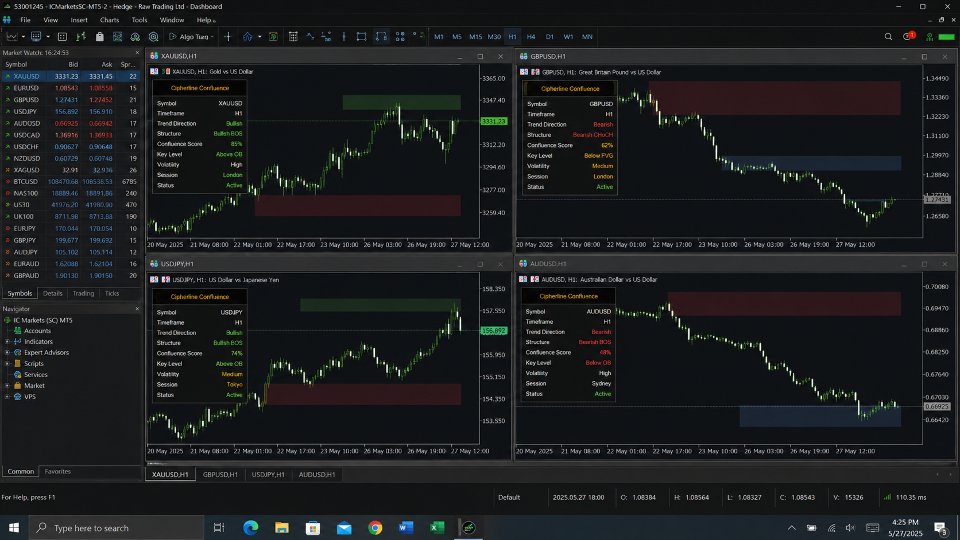Open Excel from the taskbar

click(437, 527)
